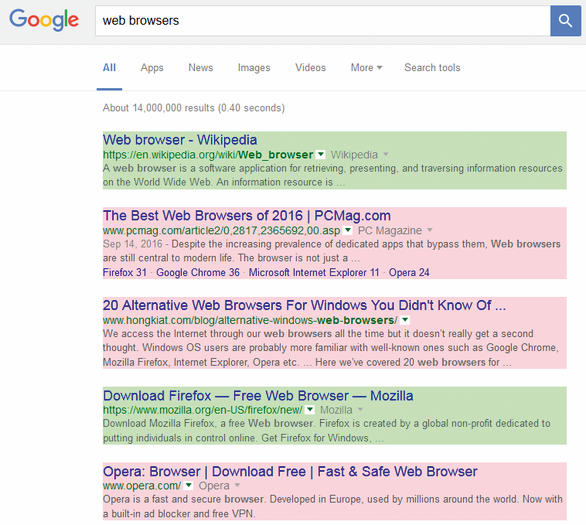Screen dimensions: 586x525
Task: Open the Download Firefox Mozilla result
Action: point(258,396)
